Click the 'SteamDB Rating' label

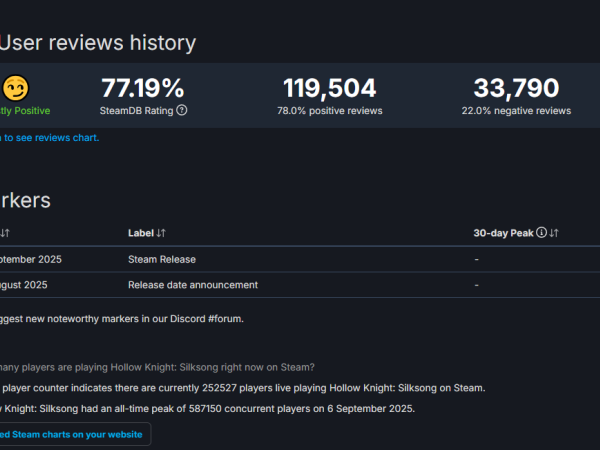click(136, 111)
